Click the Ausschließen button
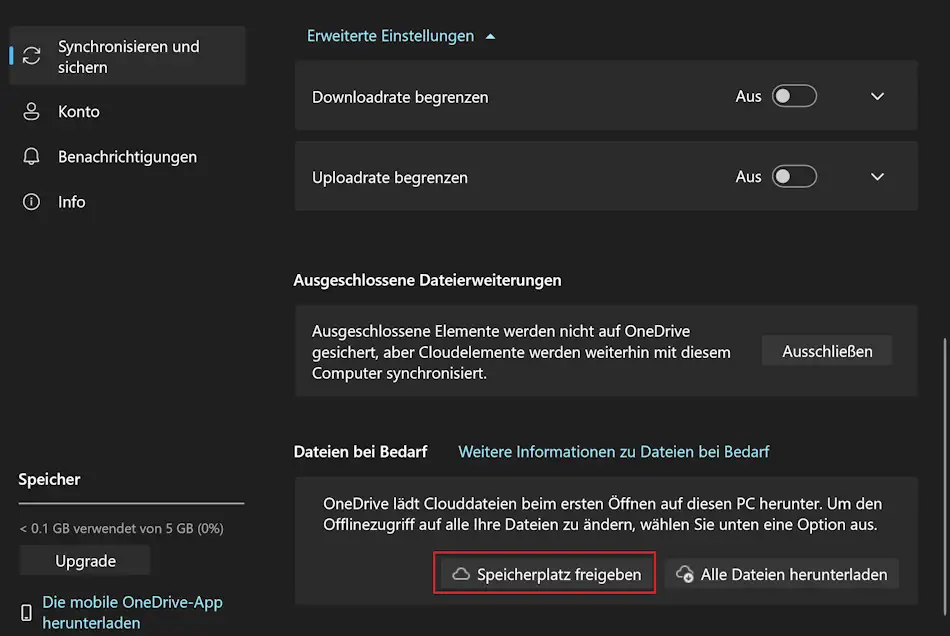950x636 pixels. pyautogui.click(x=826, y=350)
